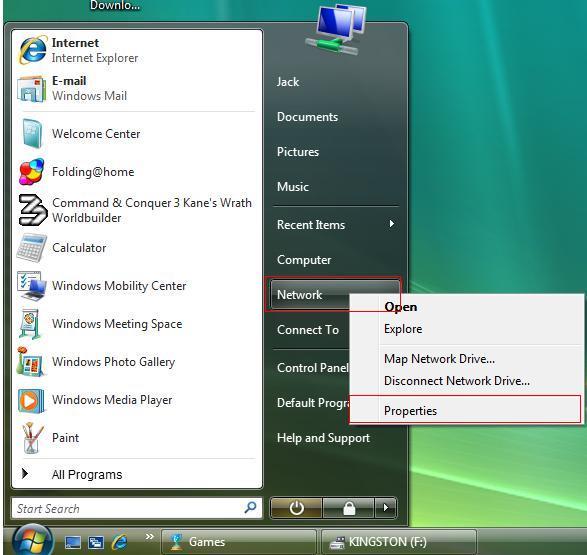The image size is (587, 555).
Task: Lock the computer with lock button
Action: pyautogui.click(x=349, y=508)
